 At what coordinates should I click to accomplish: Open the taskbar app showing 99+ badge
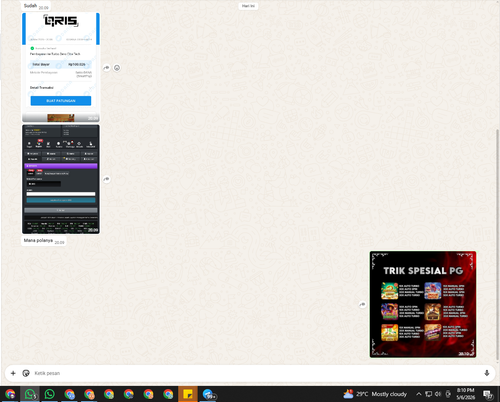208,394
